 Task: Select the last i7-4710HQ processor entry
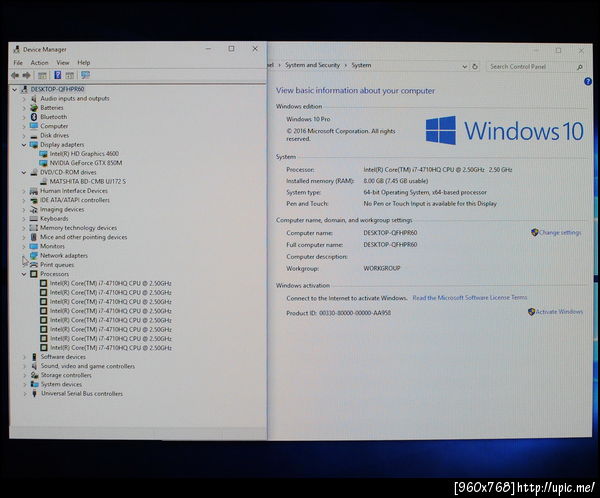coord(111,348)
